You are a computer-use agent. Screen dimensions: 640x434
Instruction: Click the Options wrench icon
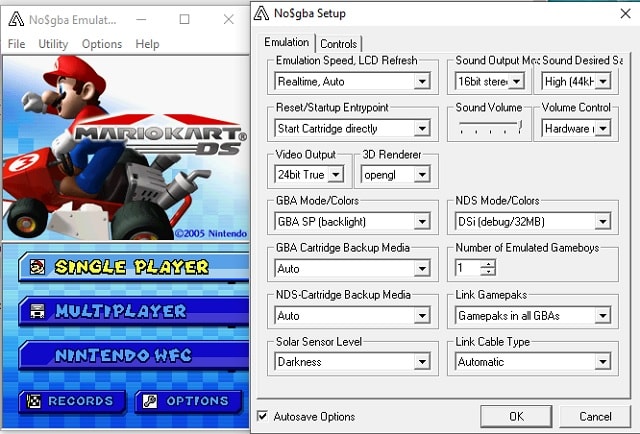point(149,401)
